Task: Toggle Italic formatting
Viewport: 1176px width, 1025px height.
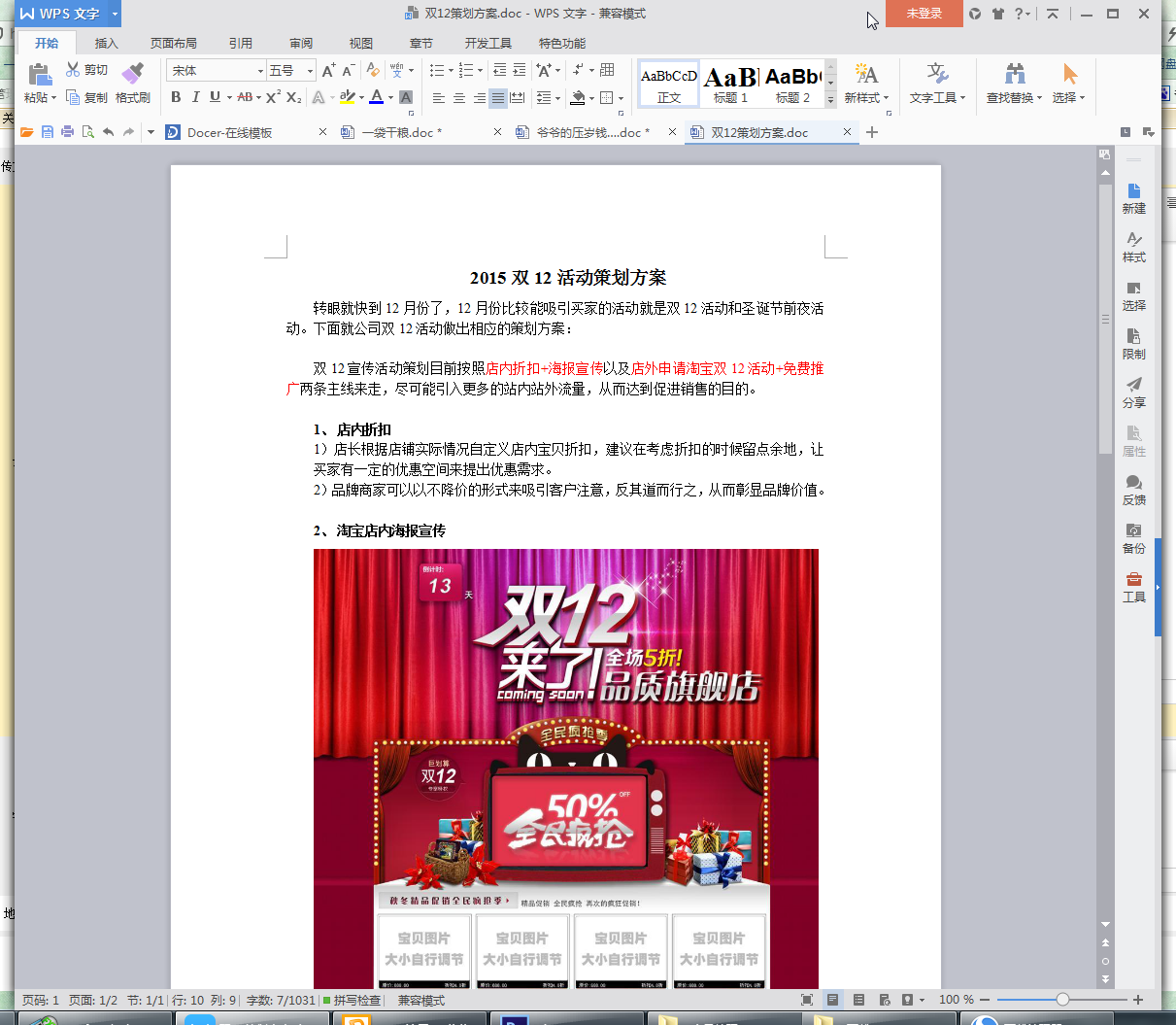Action: [195, 97]
